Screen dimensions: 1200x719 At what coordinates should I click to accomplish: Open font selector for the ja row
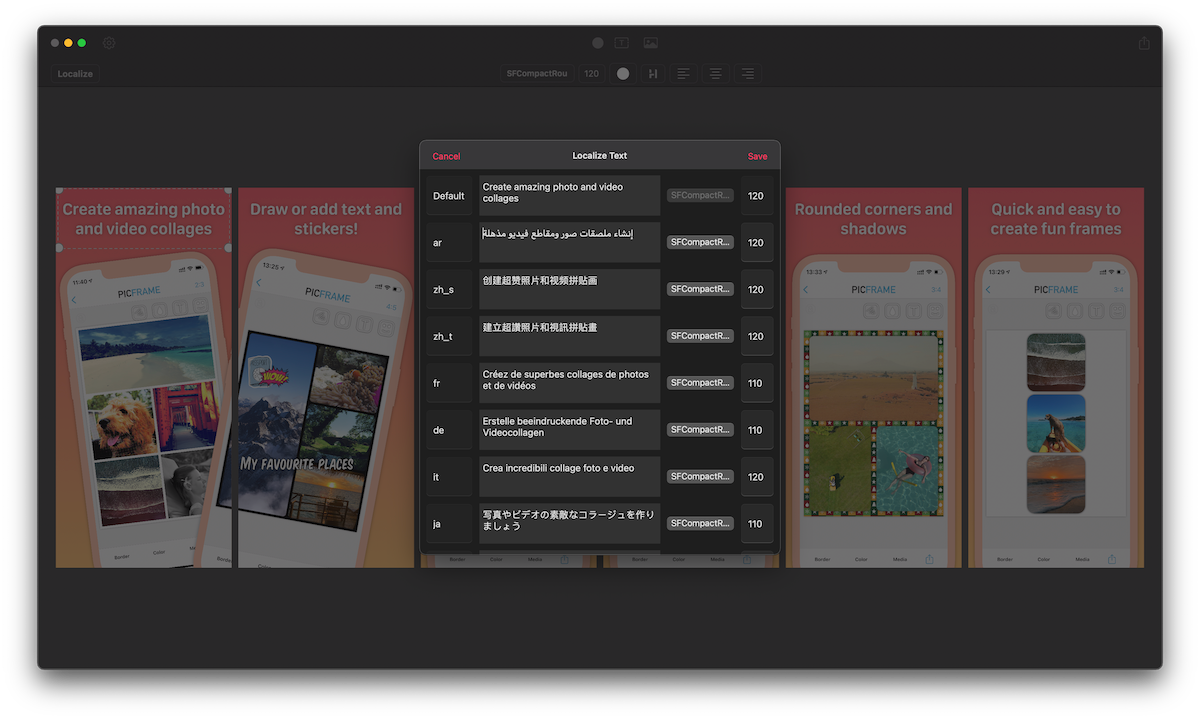(x=700, y=523)
